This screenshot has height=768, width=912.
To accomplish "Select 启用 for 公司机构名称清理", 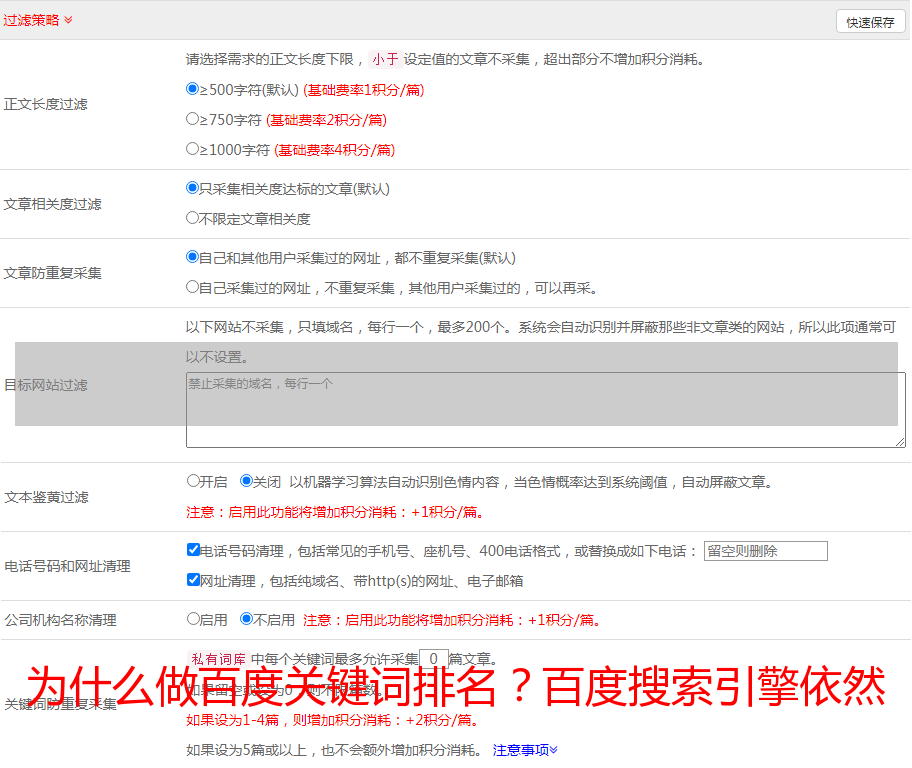I will coord(193,619).
